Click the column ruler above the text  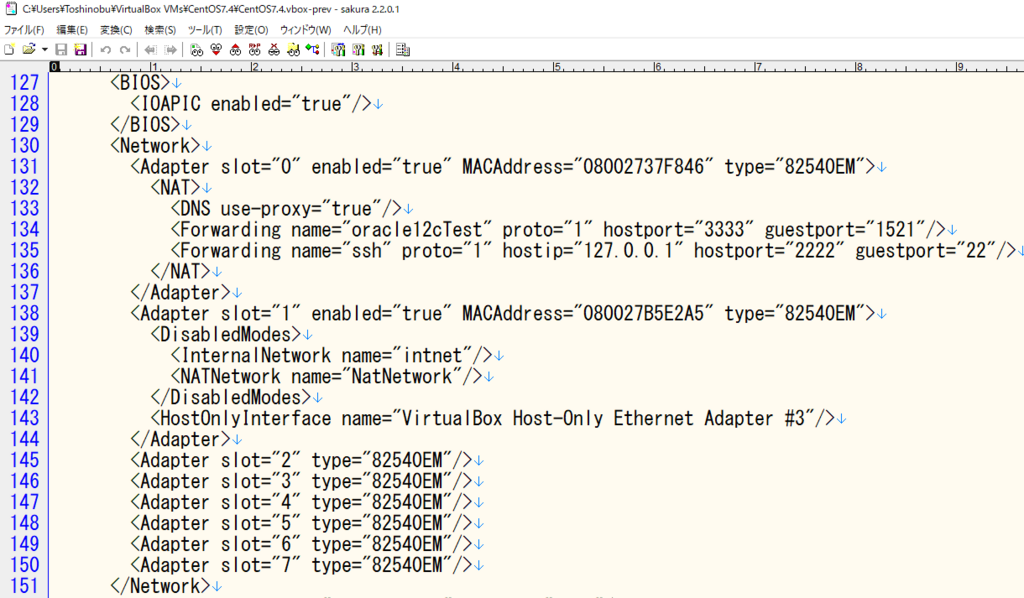point(537,67)
